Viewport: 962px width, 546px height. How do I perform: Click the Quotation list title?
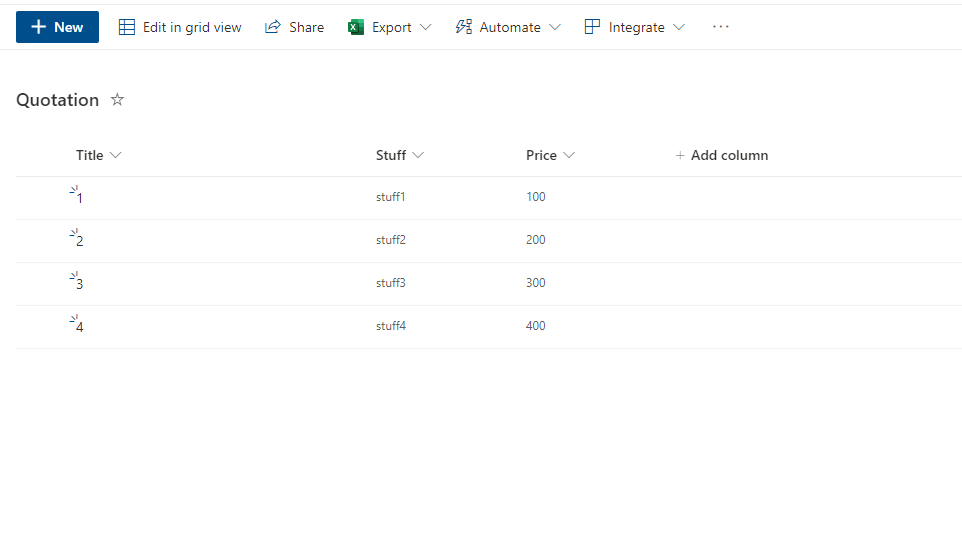coord(58,100)
